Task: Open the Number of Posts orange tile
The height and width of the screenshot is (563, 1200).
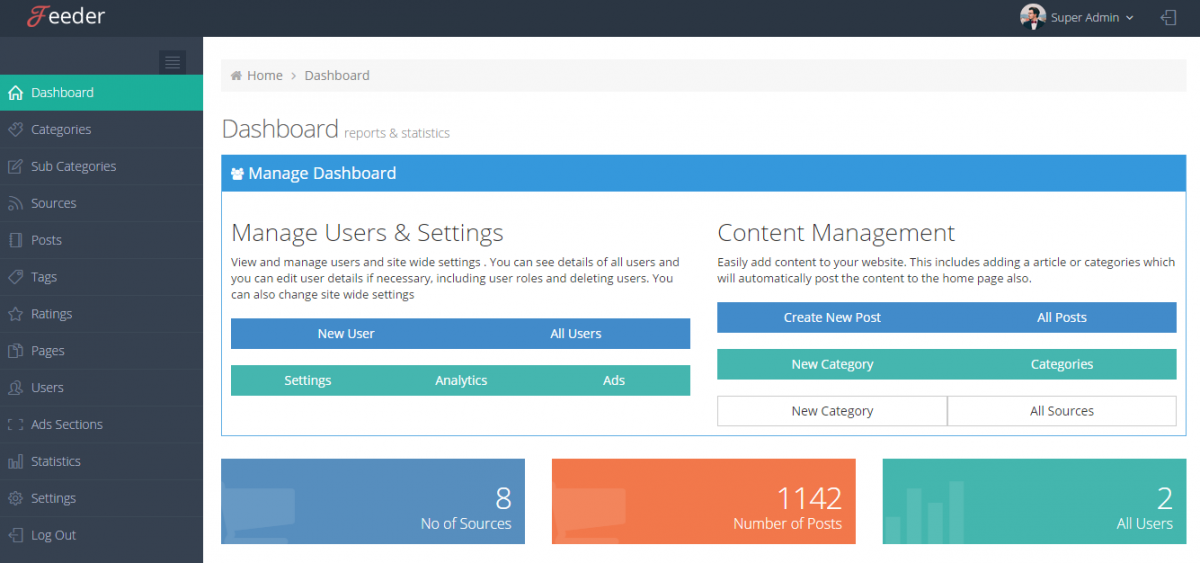Action: [x=703, y=501]
